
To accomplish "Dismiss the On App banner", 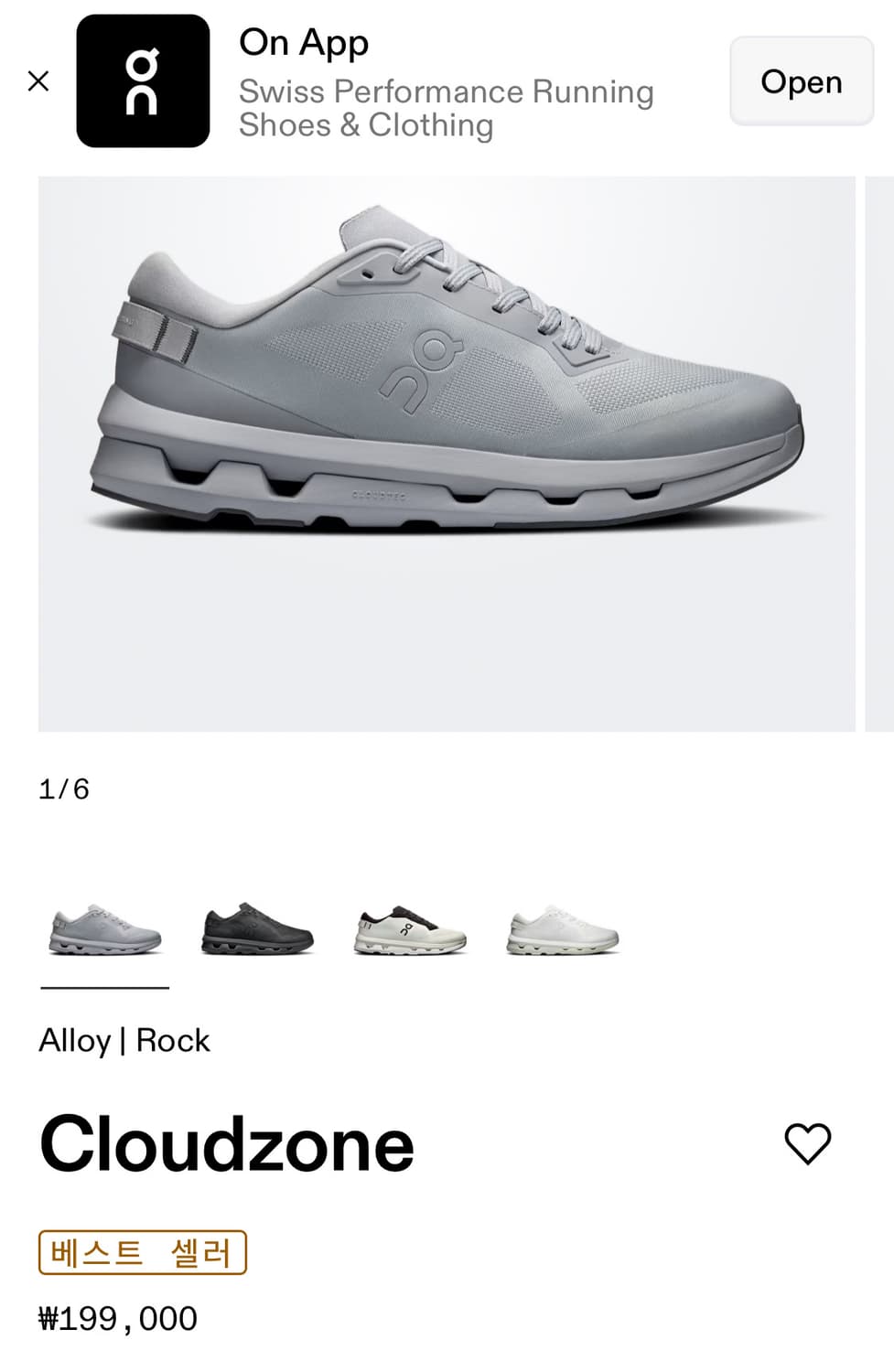I will tap(38, 81).
